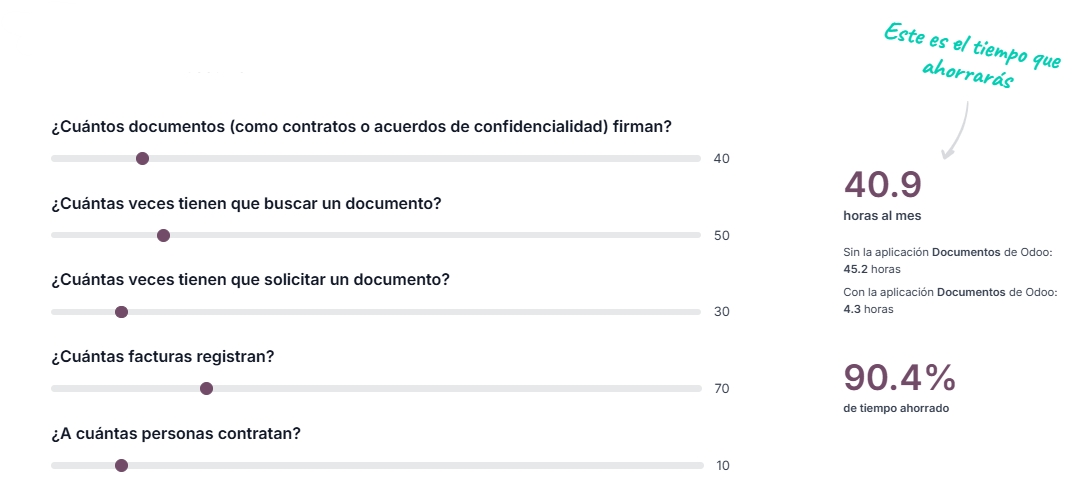The height and width of the screenshot is (502, 1092).
Task: Click the value 50 beside the search slider
Action: pyautogui.click(x=721, y=236)
